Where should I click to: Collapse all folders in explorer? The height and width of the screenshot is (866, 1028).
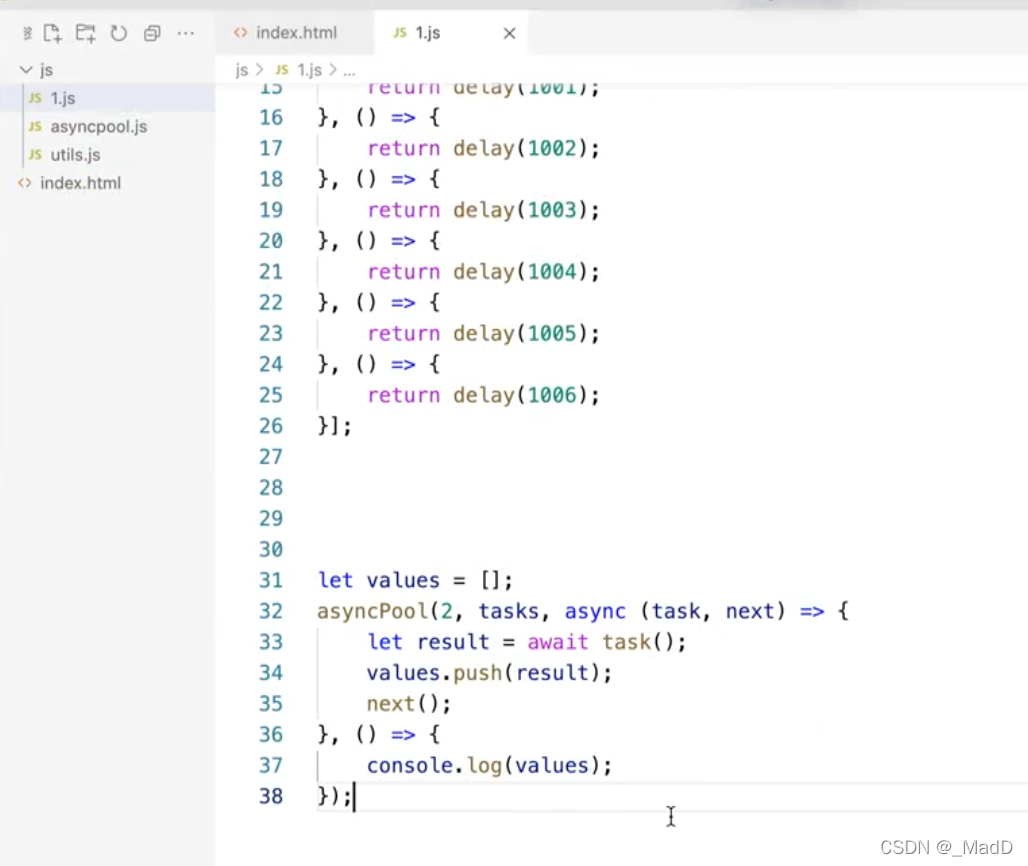(x=152, y=33)
